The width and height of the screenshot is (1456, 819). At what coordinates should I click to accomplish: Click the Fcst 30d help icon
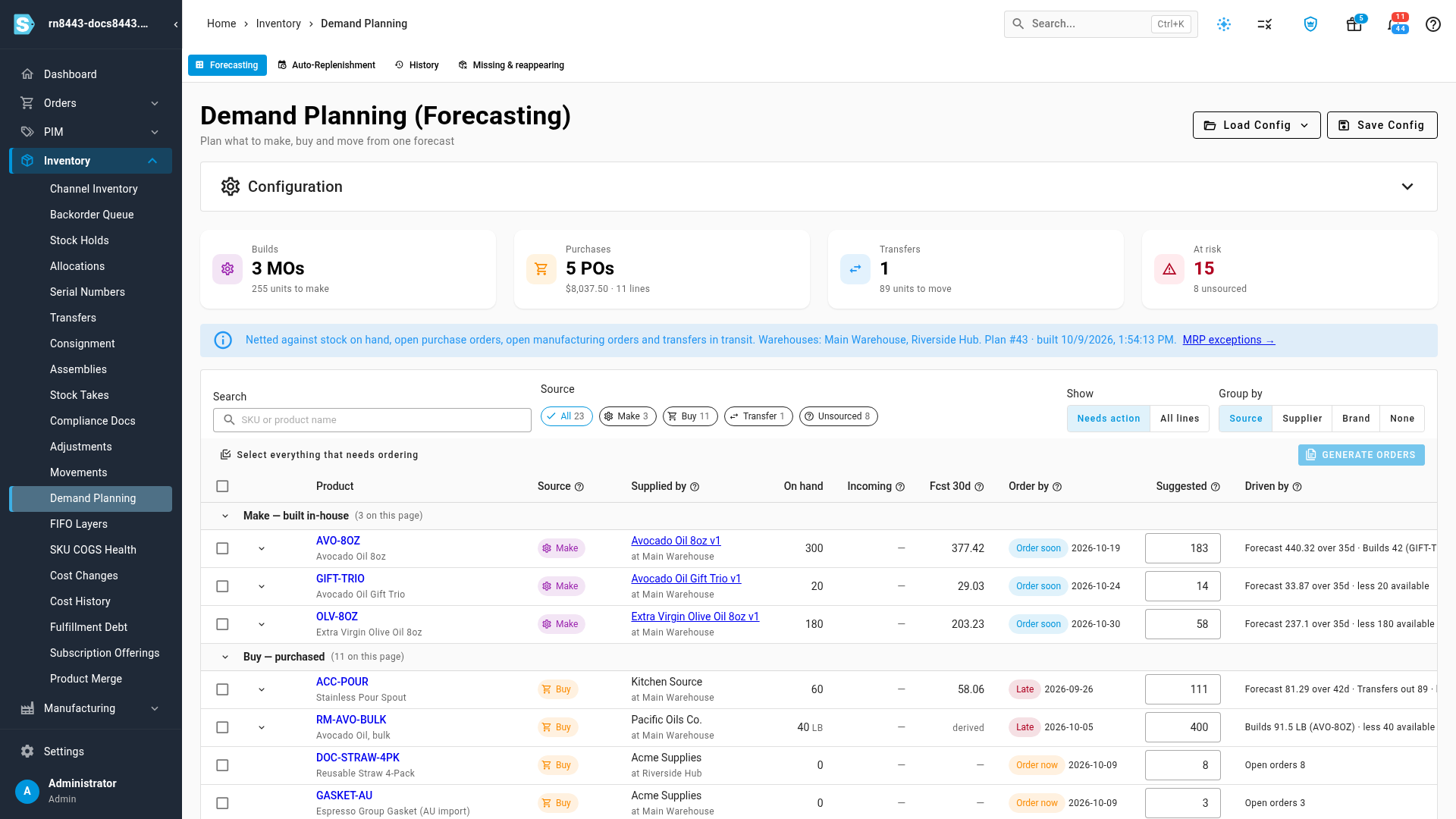979,487
